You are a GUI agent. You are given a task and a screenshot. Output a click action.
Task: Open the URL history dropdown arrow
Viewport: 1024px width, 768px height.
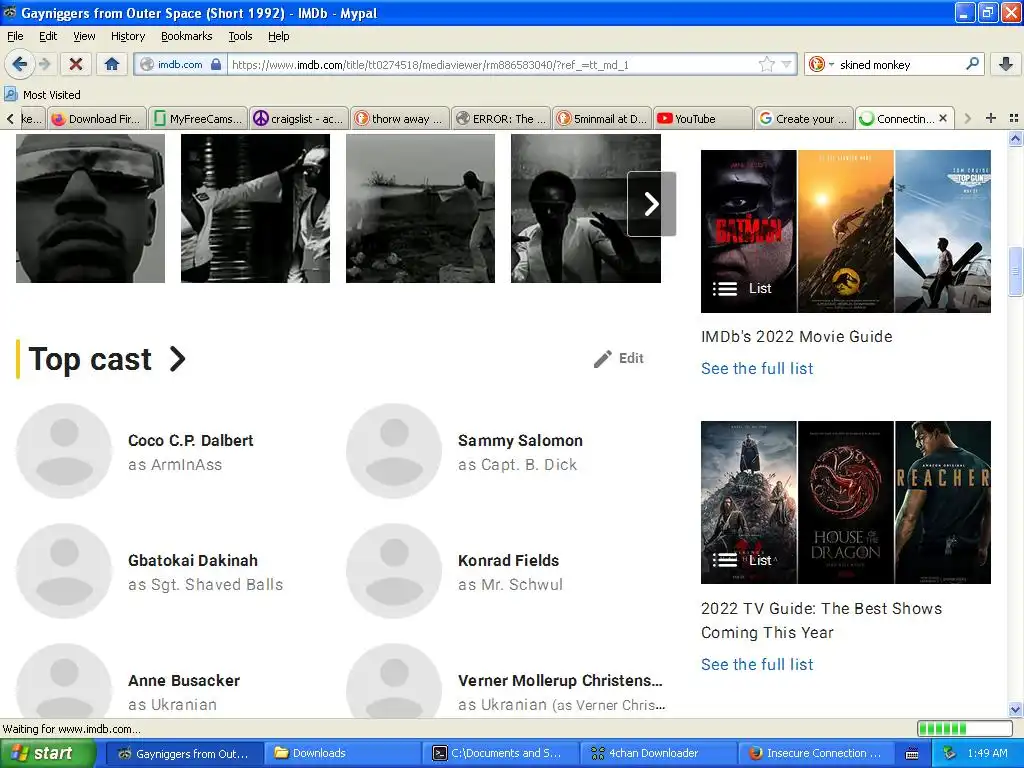coord(786,64)
